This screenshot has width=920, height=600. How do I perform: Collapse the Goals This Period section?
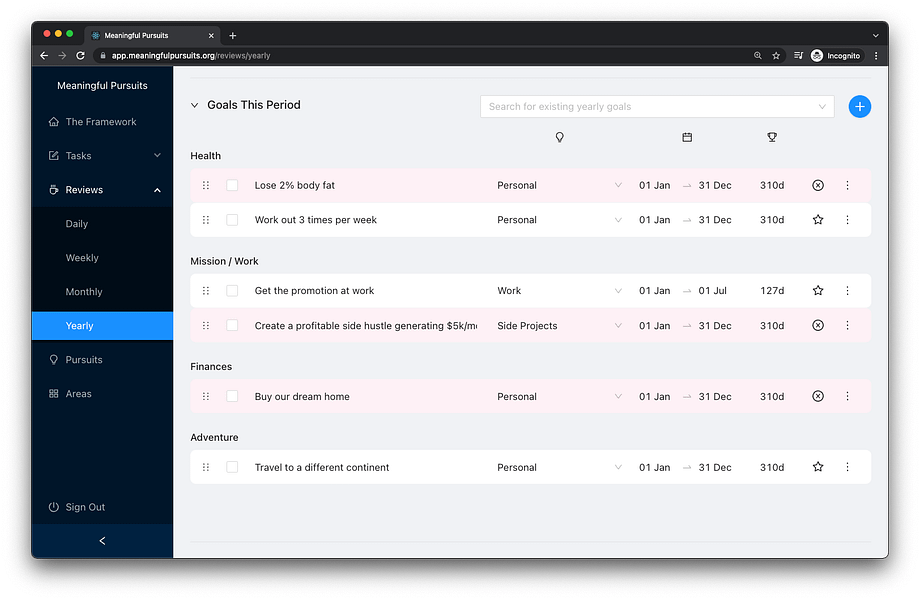[x=194, y=106]
